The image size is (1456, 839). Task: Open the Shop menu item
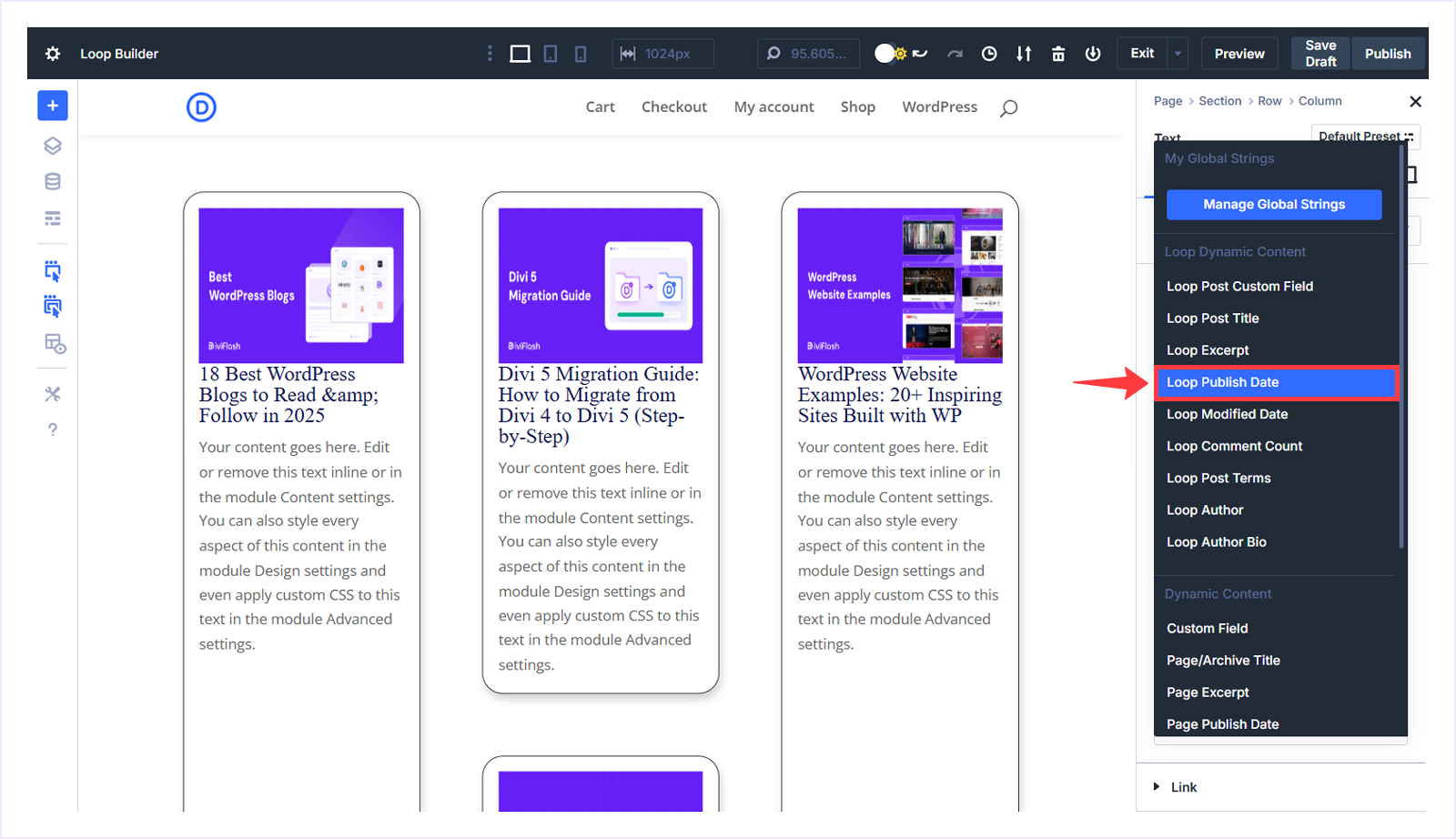pos(857,106)
